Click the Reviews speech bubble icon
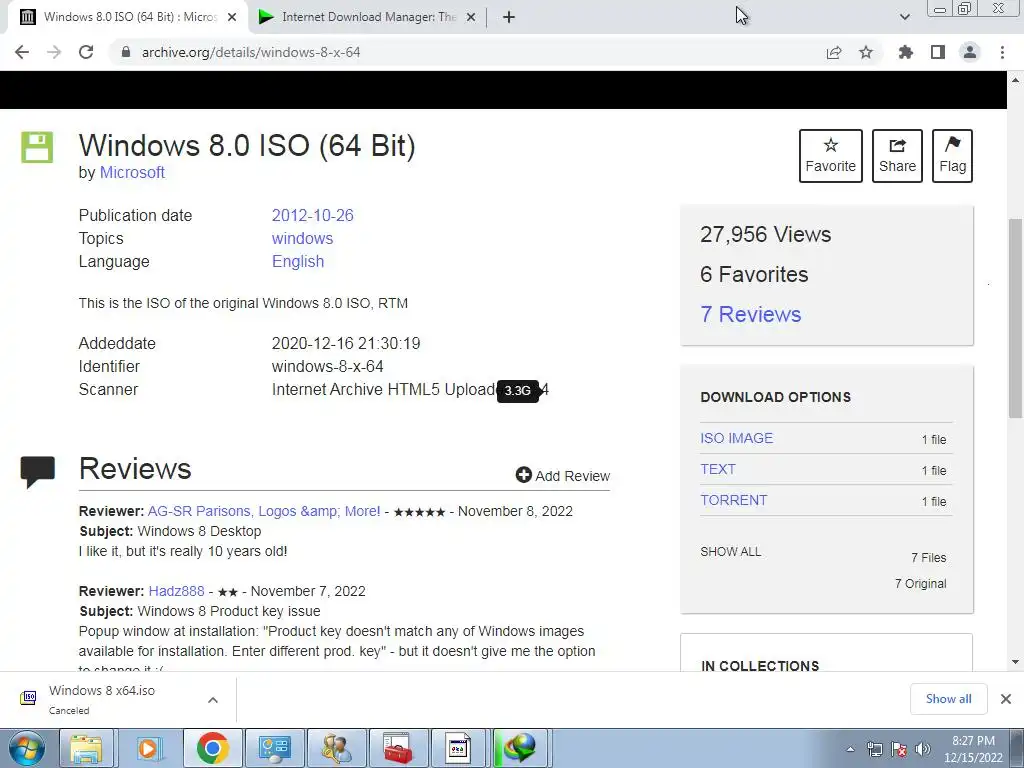 tap(37, 472)
